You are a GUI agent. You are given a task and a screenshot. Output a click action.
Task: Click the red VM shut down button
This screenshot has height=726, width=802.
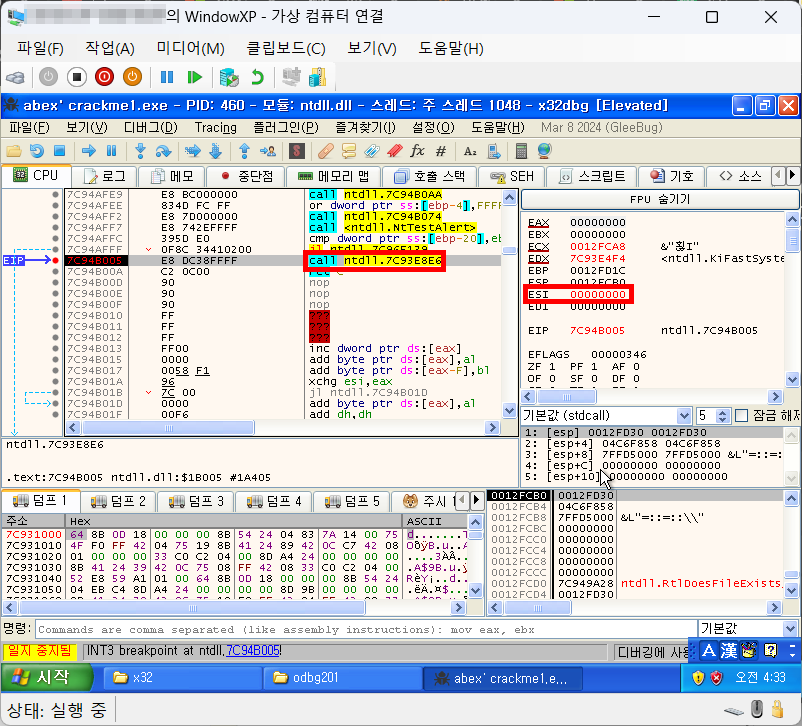[x=104, y=77]
